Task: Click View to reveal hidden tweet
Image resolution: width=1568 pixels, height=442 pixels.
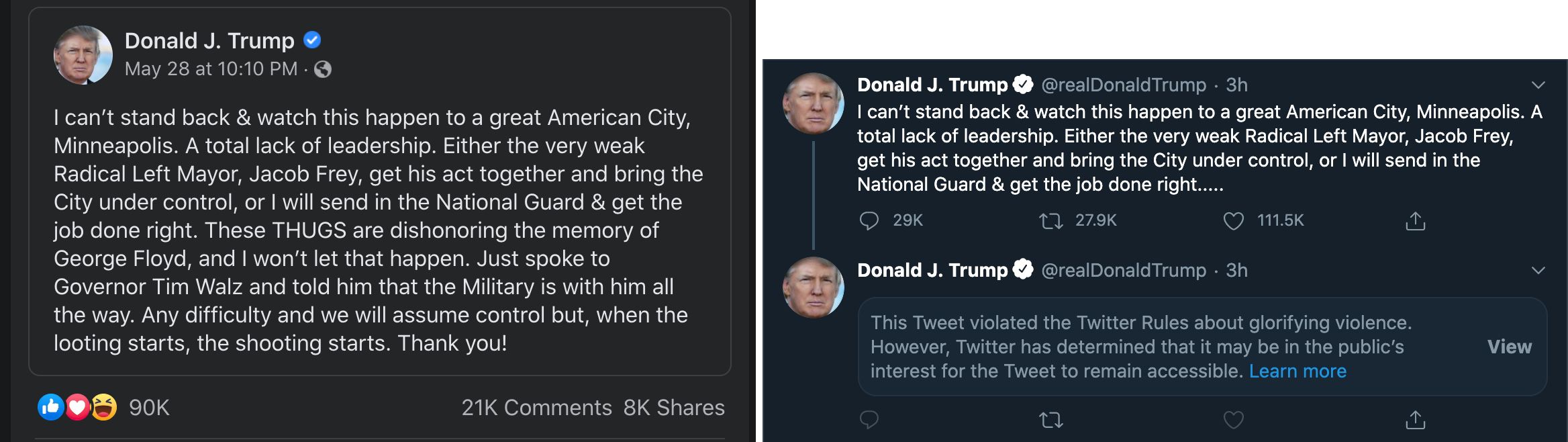Action: (x=1509, y=347)
